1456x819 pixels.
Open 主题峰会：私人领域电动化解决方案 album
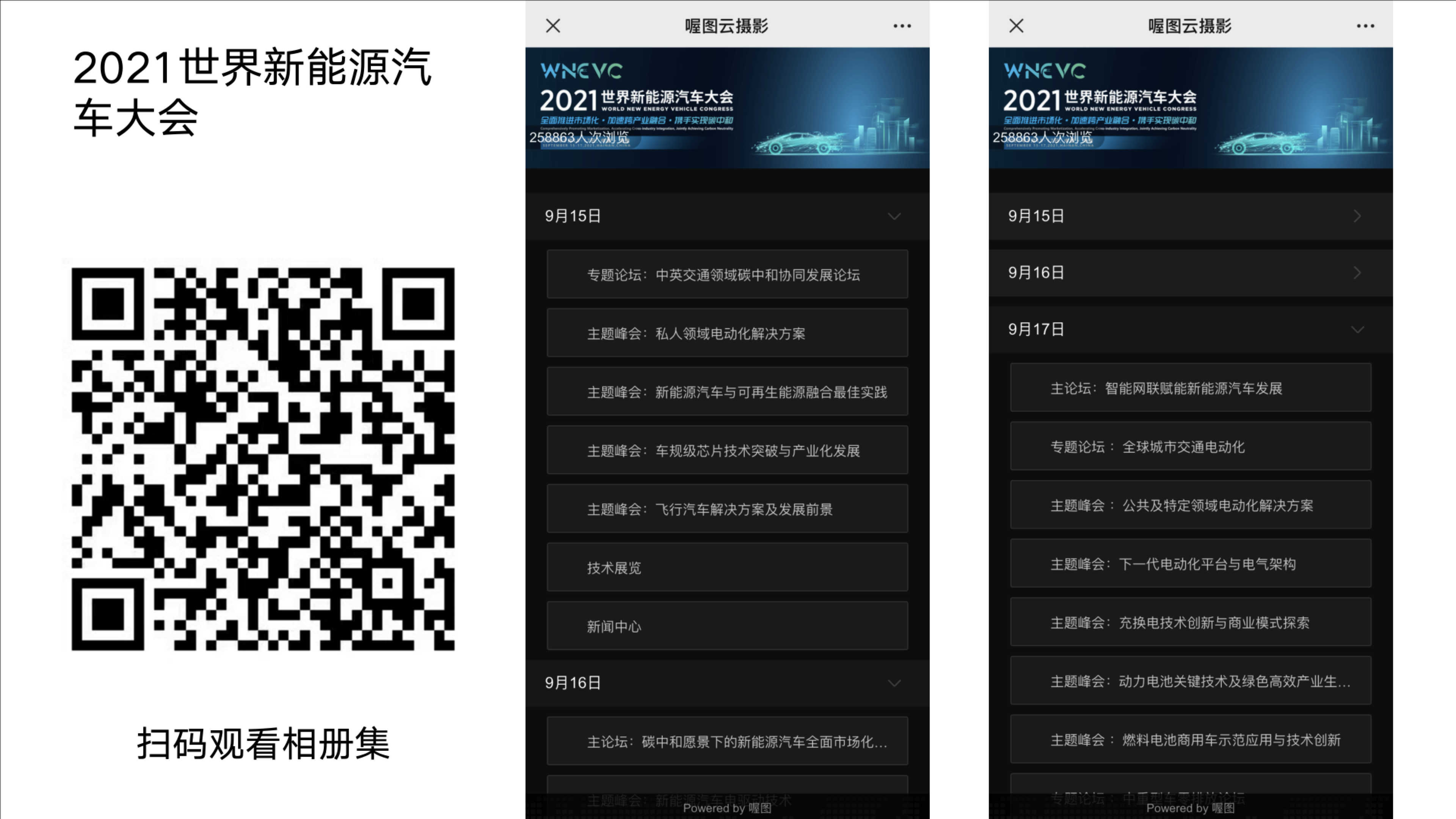point(728,333)
